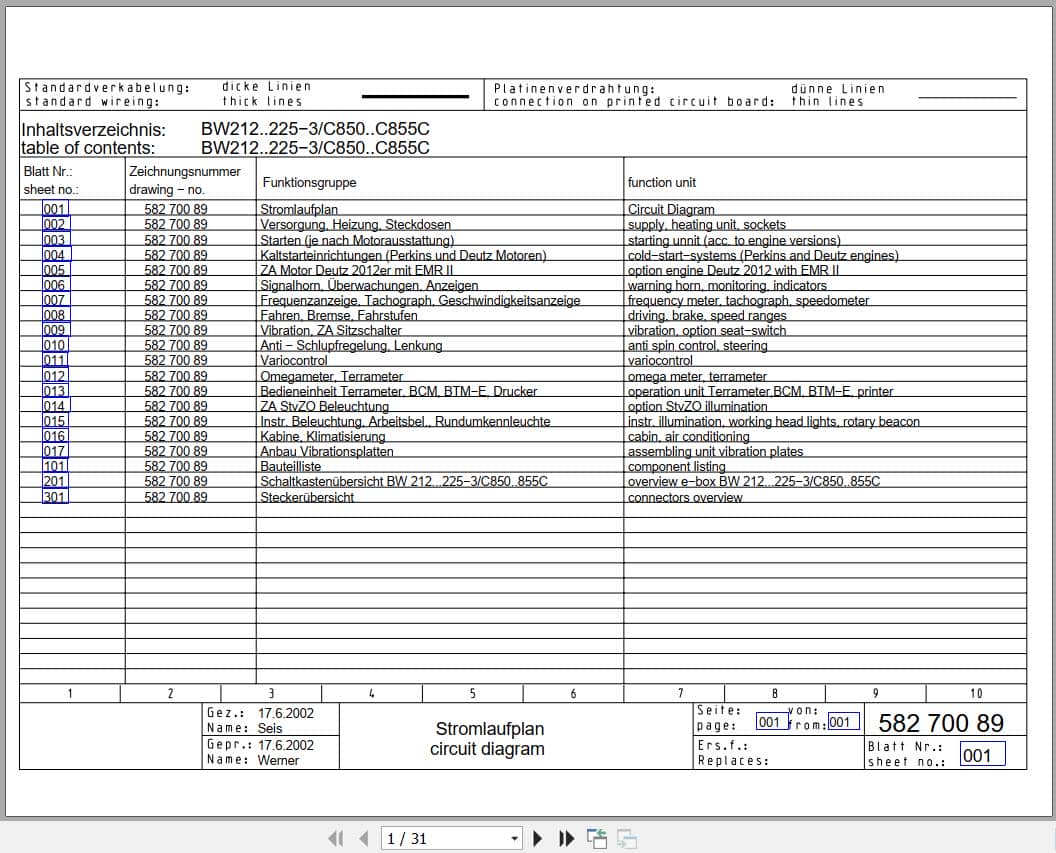Open sheet link 009 Vibration
1056x853 pixels.
(55, 330)
